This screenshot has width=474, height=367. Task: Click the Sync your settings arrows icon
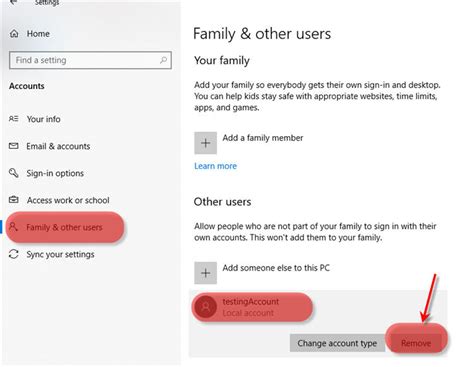point(14,254)
